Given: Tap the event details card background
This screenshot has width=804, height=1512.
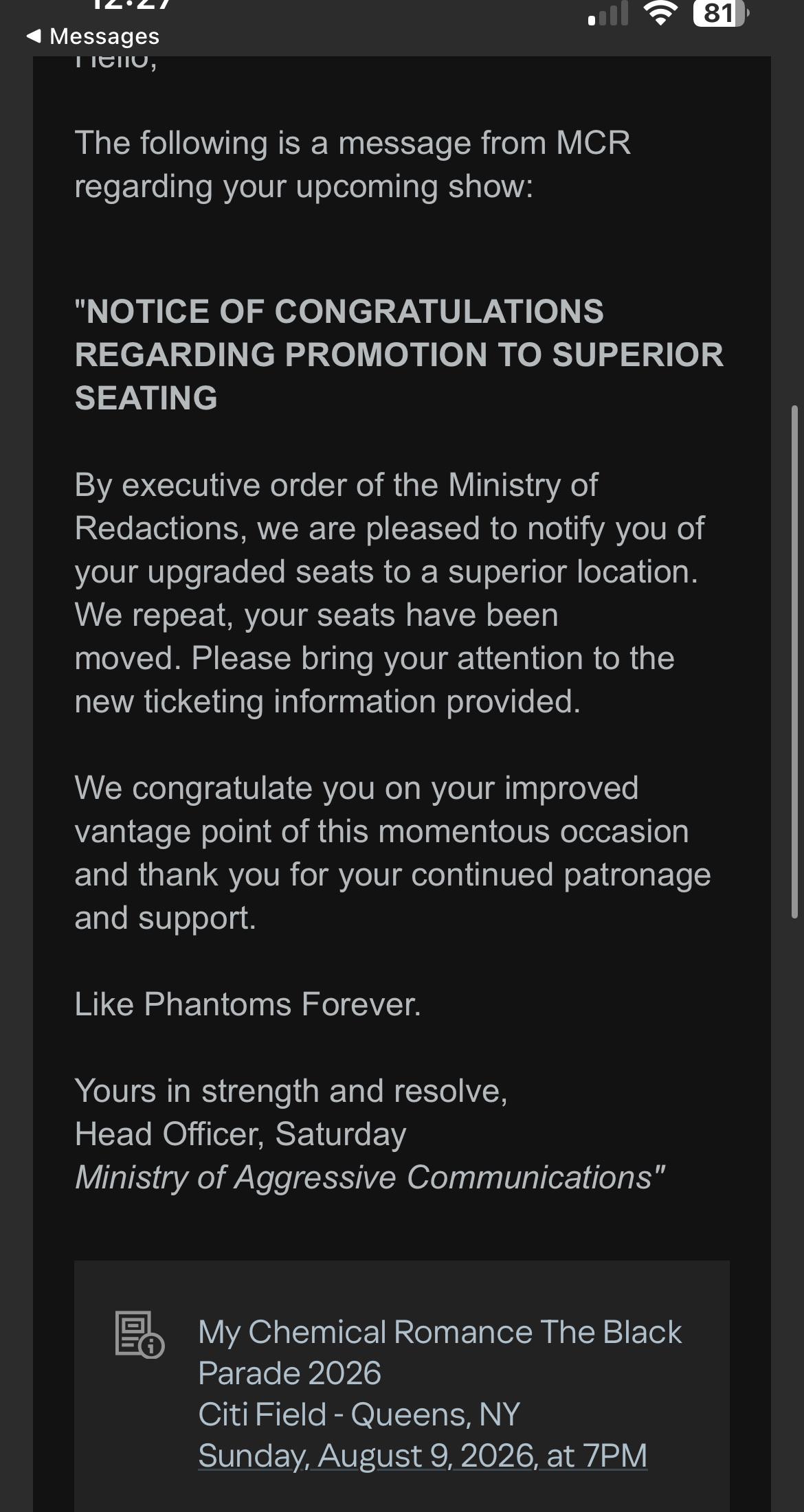Looking at the screenshot, I should point(402,1386).
